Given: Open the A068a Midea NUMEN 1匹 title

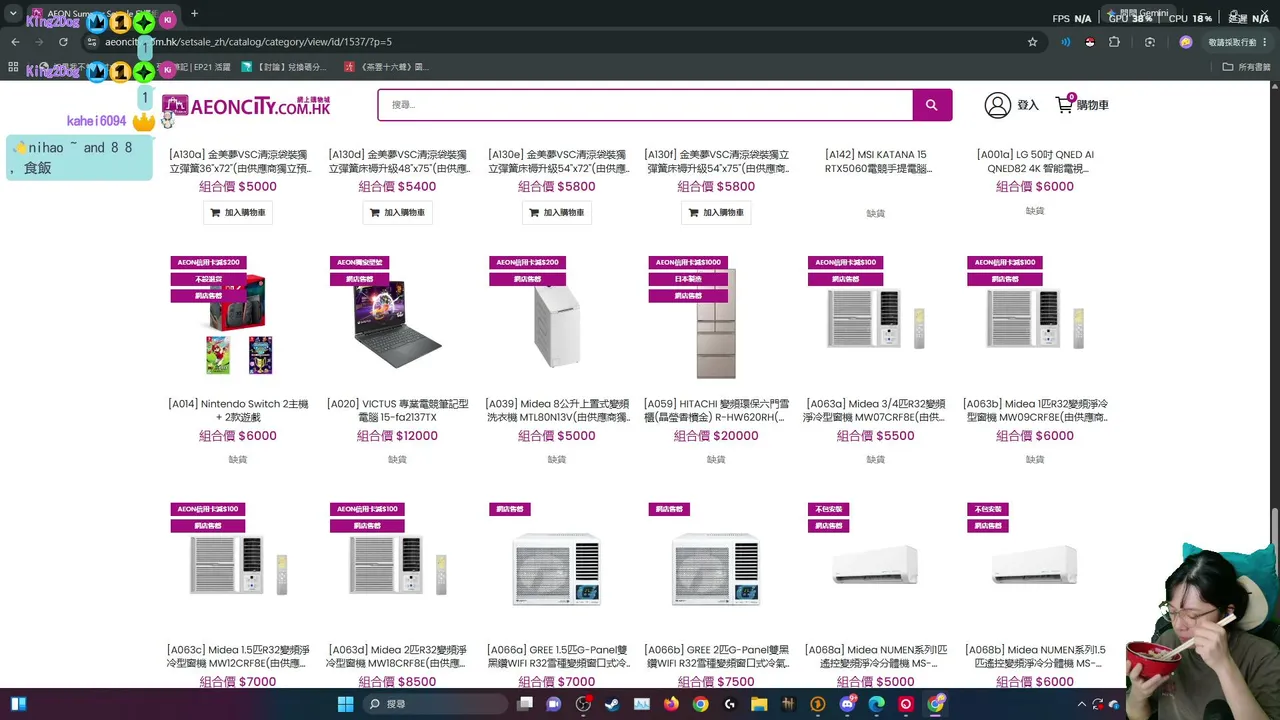Looking at the screenshot, I should pyautogui.click(x=876, y=656).
